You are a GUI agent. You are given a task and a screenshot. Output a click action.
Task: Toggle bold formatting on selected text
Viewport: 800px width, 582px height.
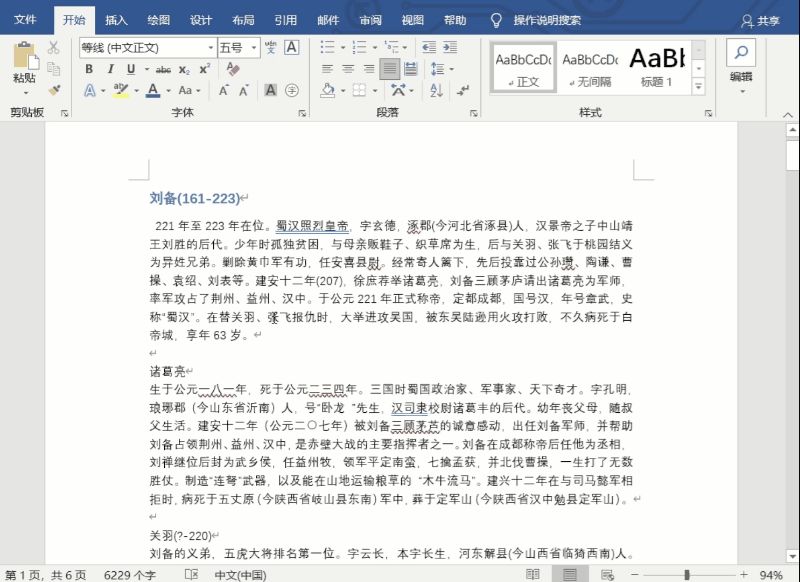pos(88,68)
